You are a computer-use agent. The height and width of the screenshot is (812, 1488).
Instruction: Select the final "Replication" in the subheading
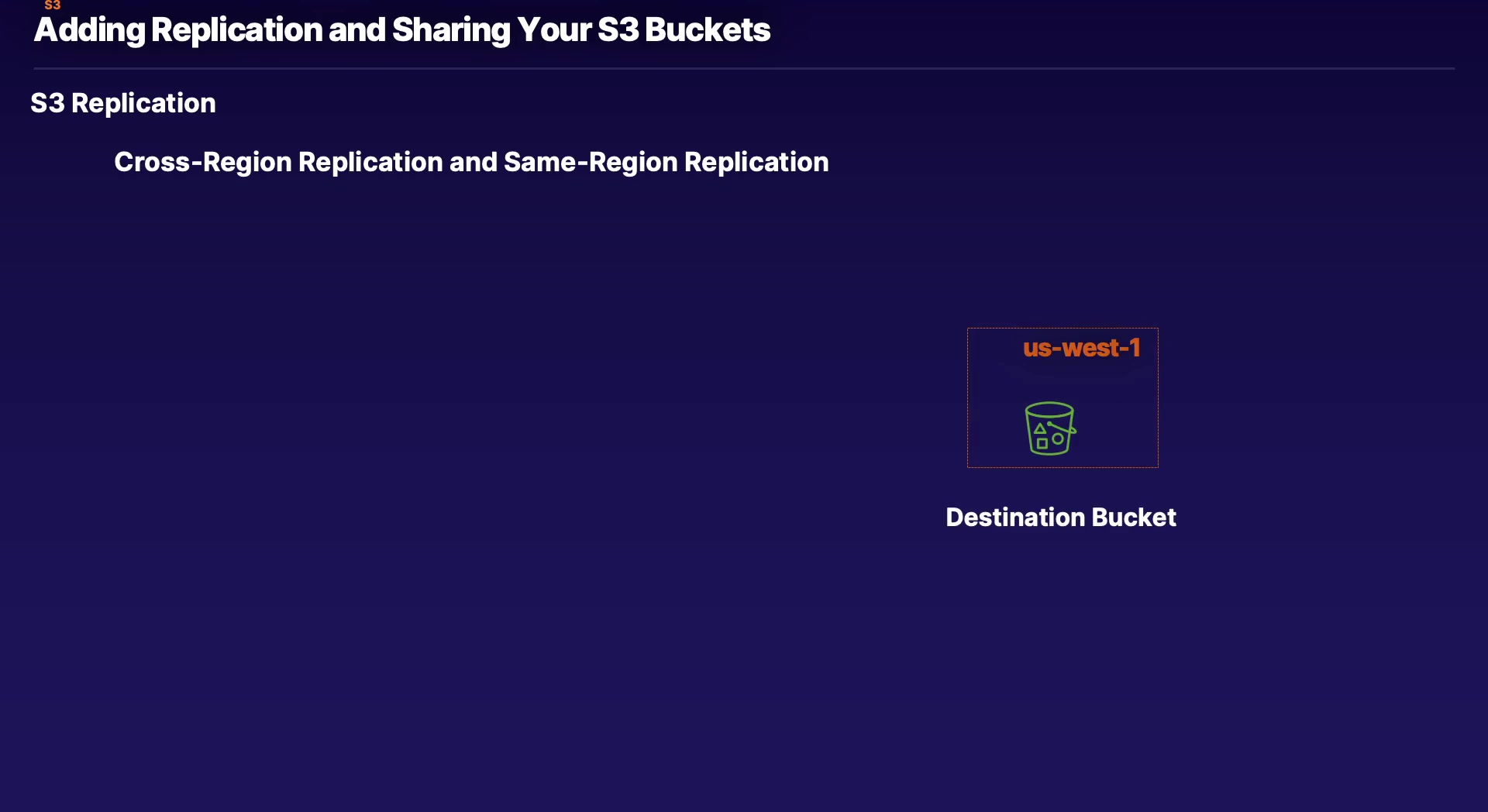tap(756, 162)
